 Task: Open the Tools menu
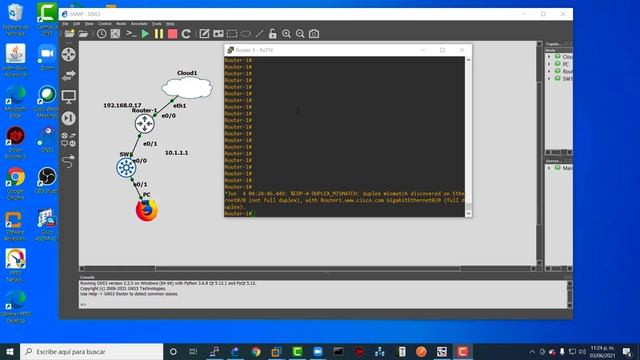157,24
